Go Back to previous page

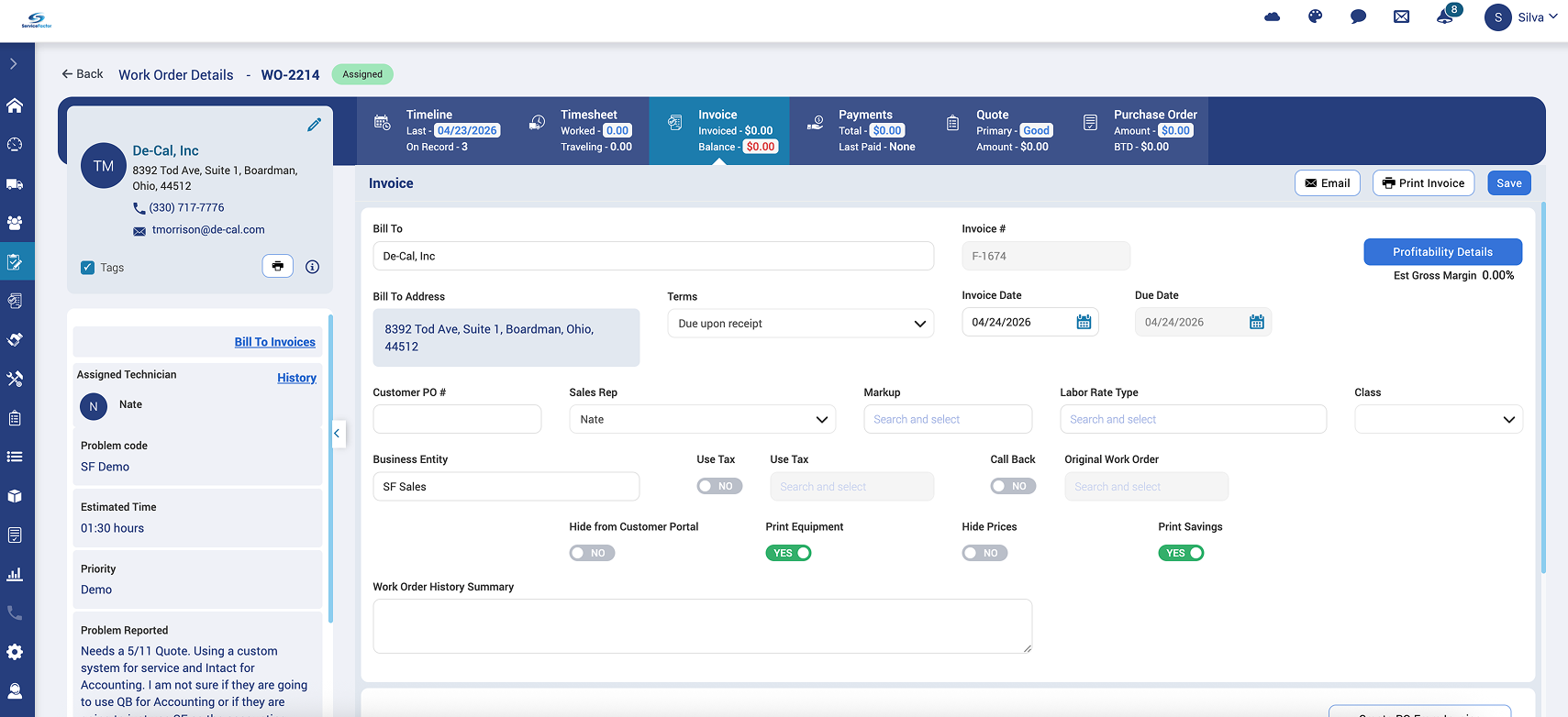[83, 74]
